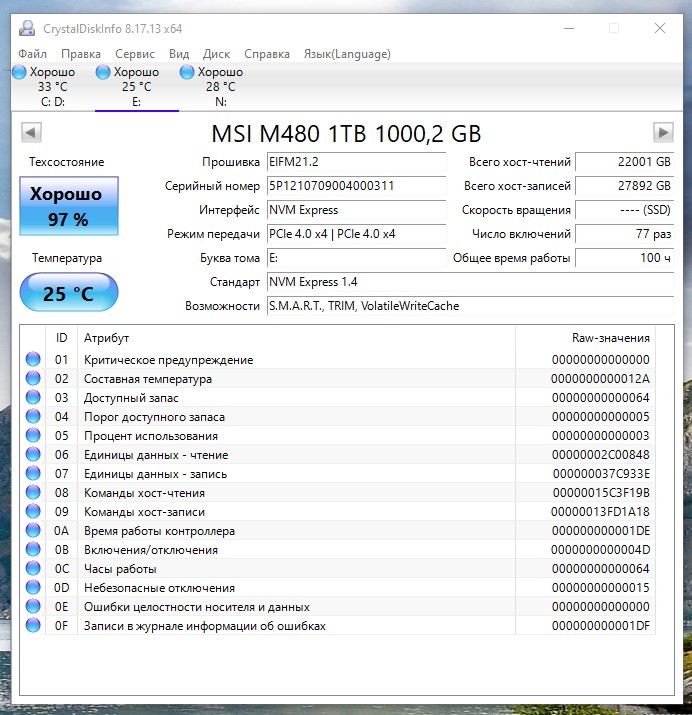
Task: Open the Диск menu
Action: 216,54
